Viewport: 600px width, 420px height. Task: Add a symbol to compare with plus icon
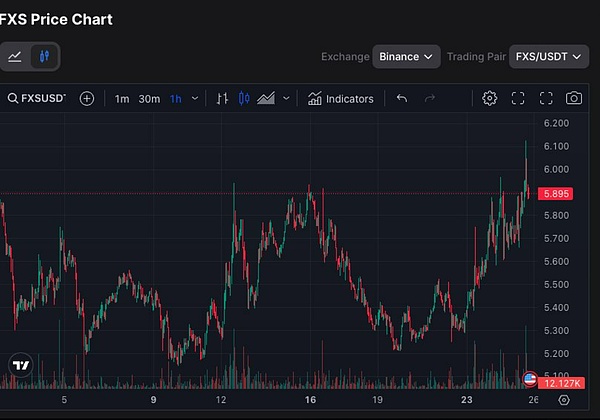click(87, 98)
